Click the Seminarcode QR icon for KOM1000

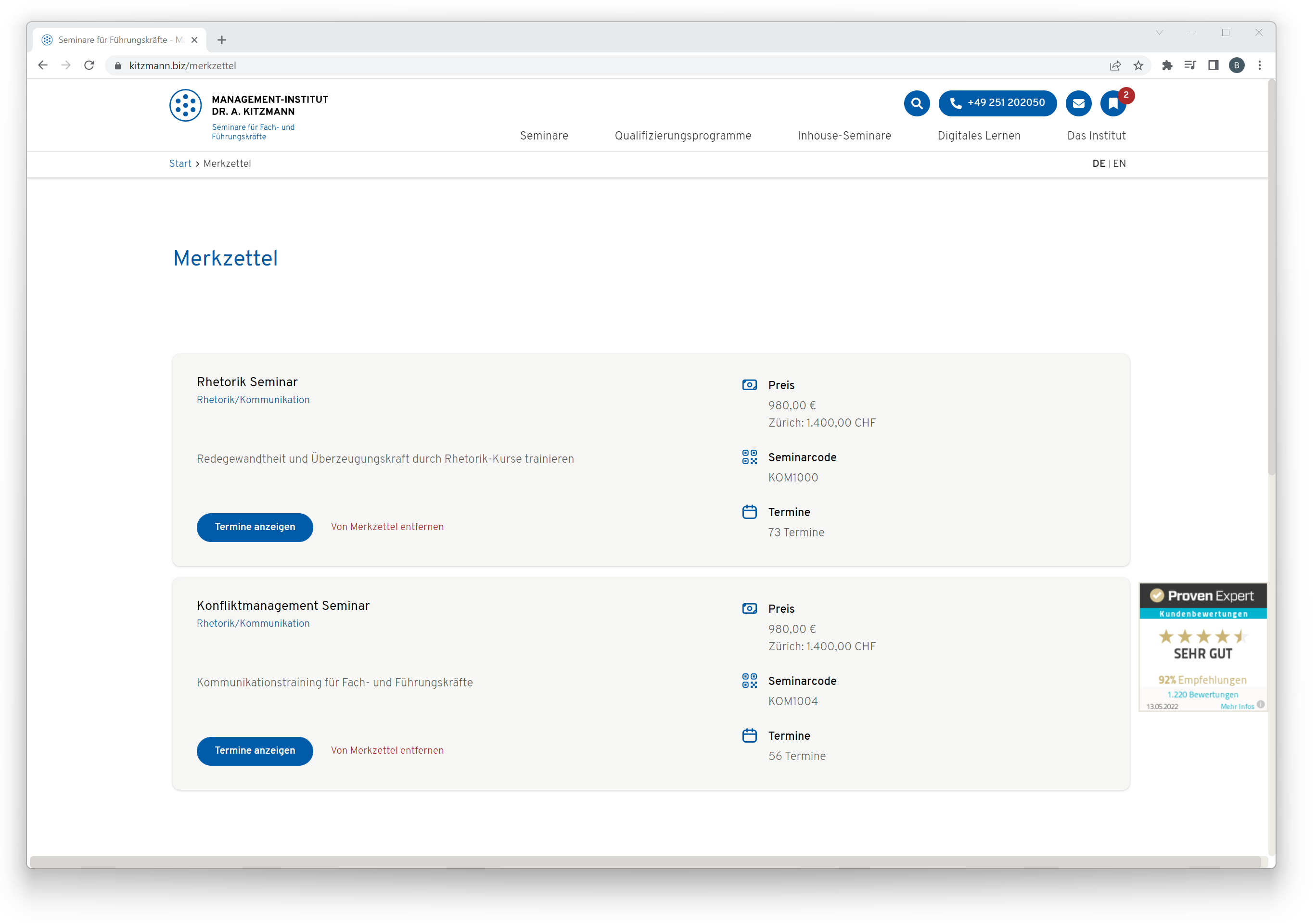(749, 457)
